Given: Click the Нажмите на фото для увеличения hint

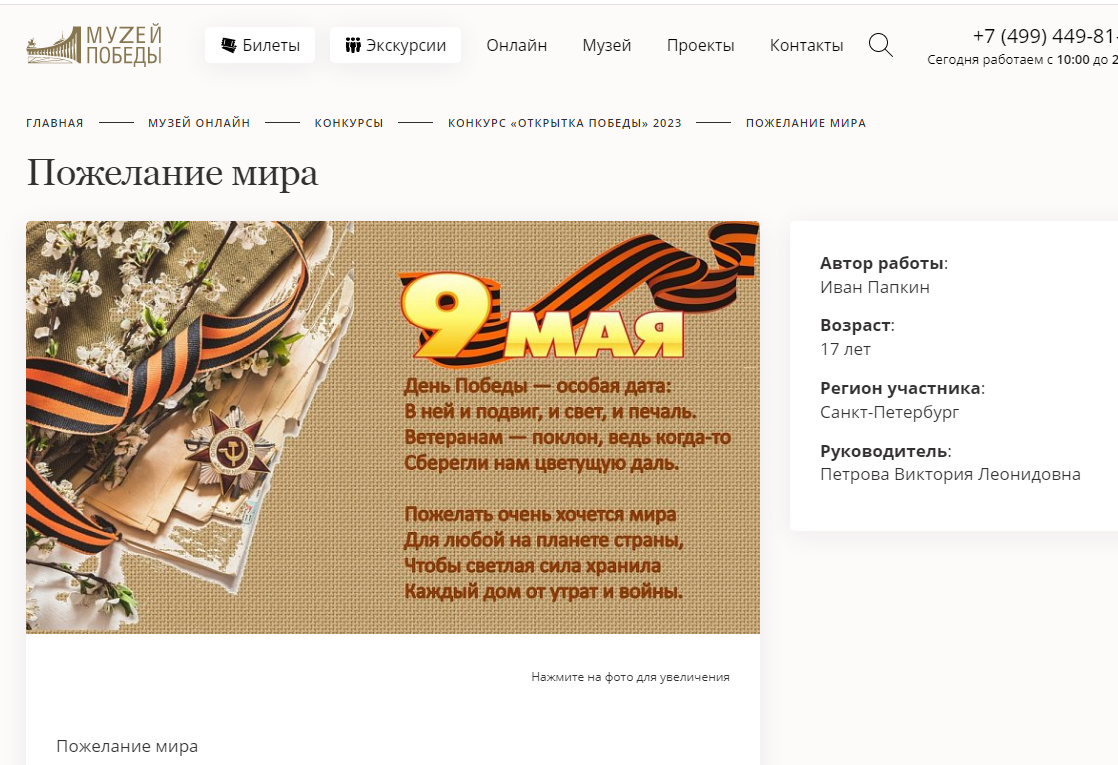Looking at the screenshot, I should coord(630,677).
